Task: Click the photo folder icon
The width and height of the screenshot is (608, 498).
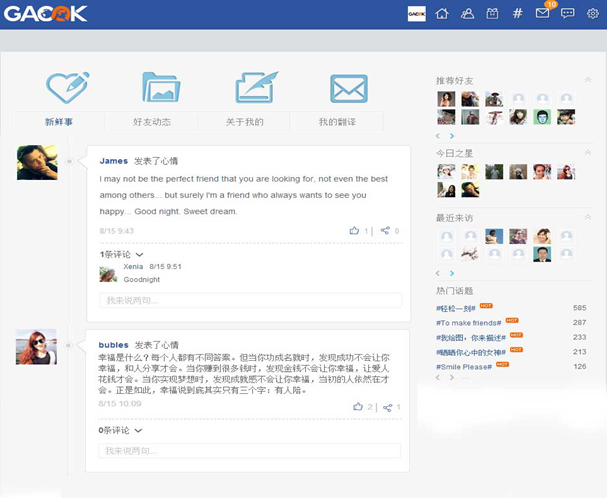Action: [x=161, y=87]
